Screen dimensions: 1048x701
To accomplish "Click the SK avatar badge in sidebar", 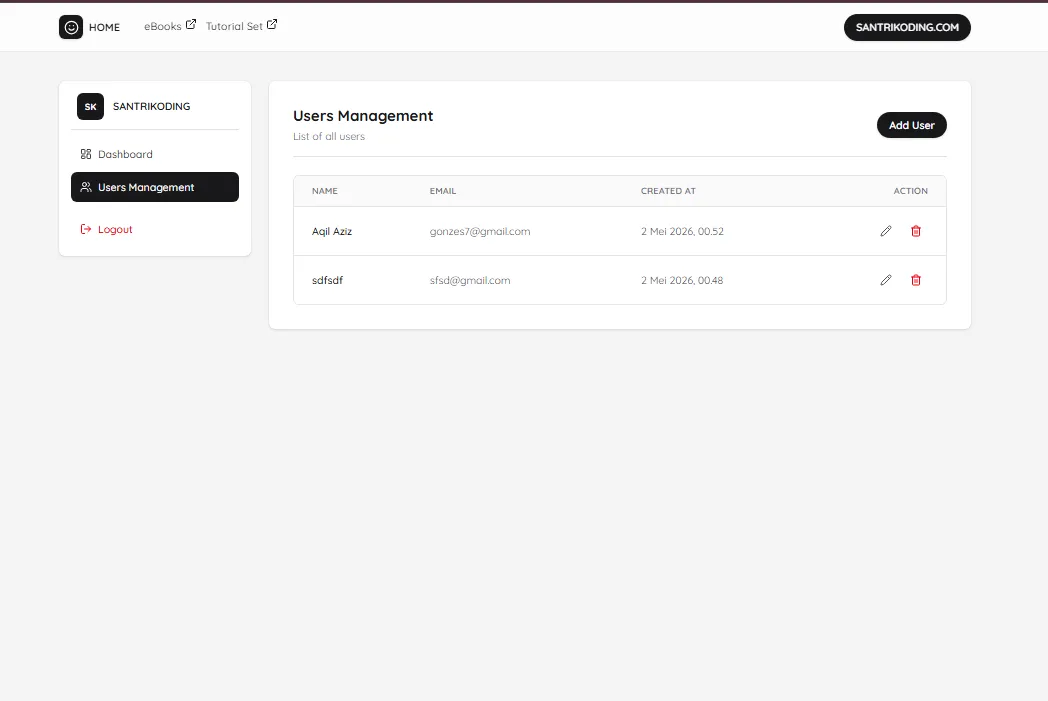I will coord(90,106).
